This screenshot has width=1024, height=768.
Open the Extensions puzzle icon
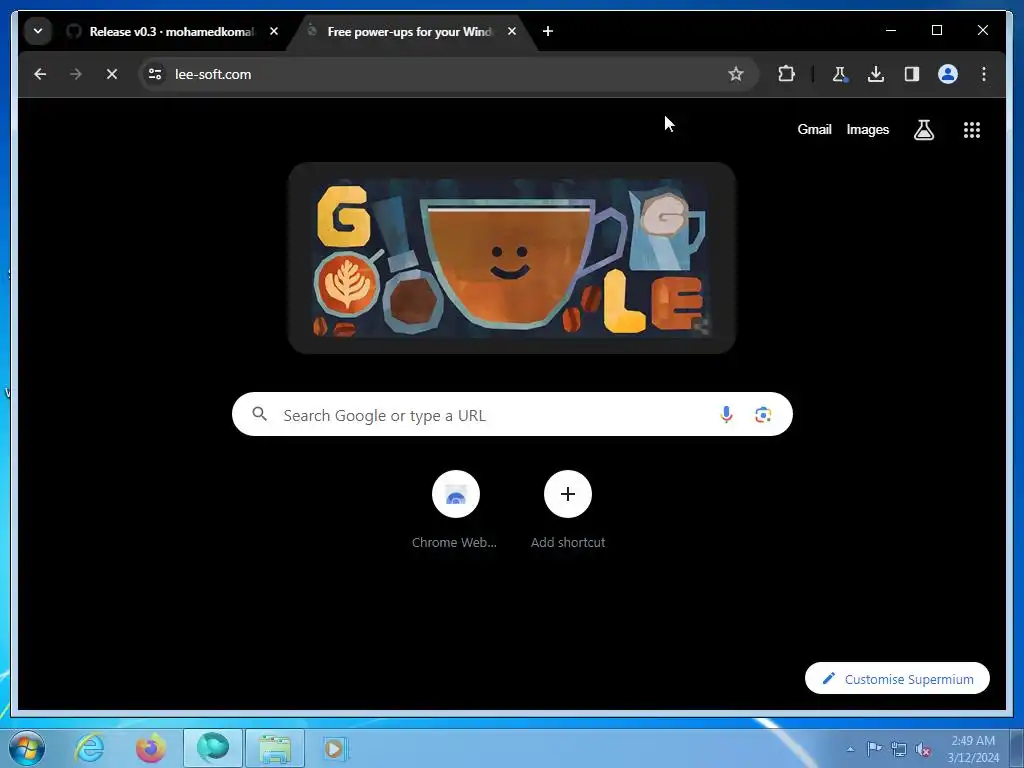pyautogui.click(x=786, y=74)
